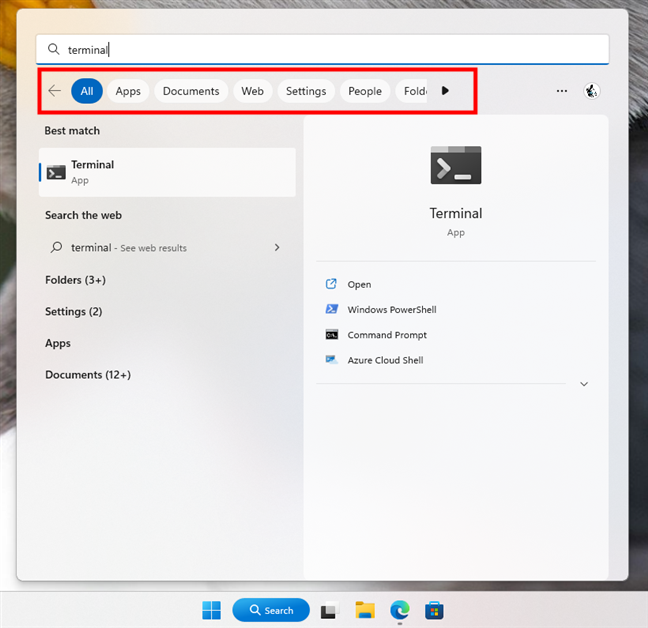Screen dimensions: 648x628
Task: Switch to the Settings filter tab
Action: pyautogui.click(x=306, y=91)
